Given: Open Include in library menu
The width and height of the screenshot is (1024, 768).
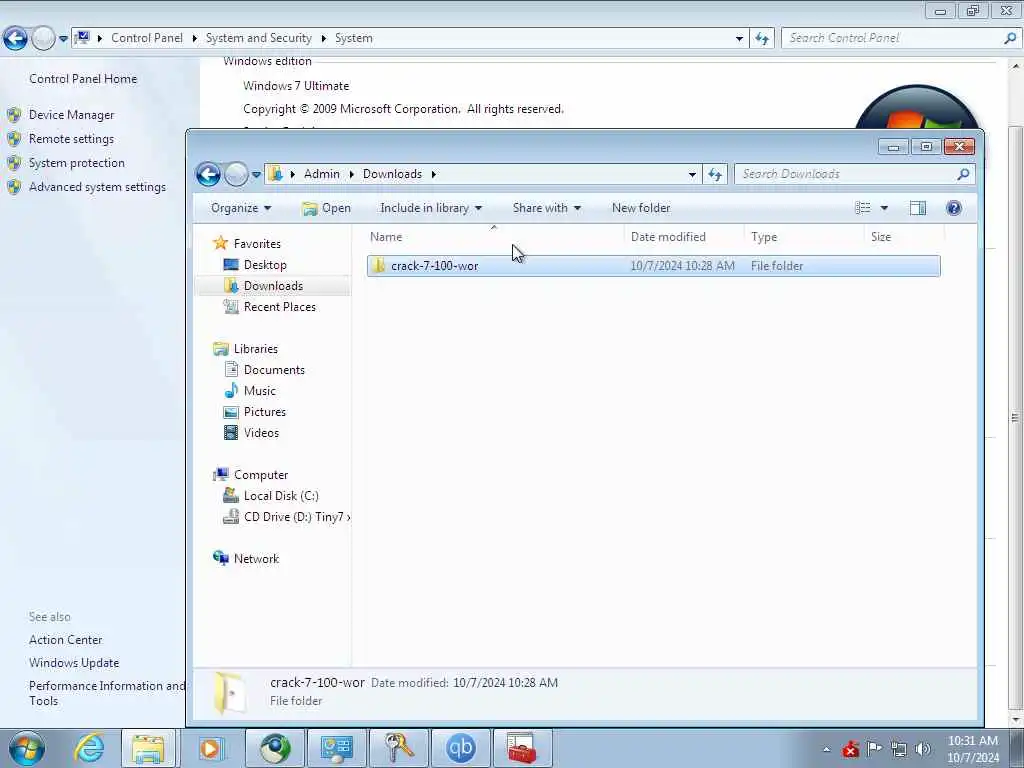Looking at the screenshot, I should (431, 208).
